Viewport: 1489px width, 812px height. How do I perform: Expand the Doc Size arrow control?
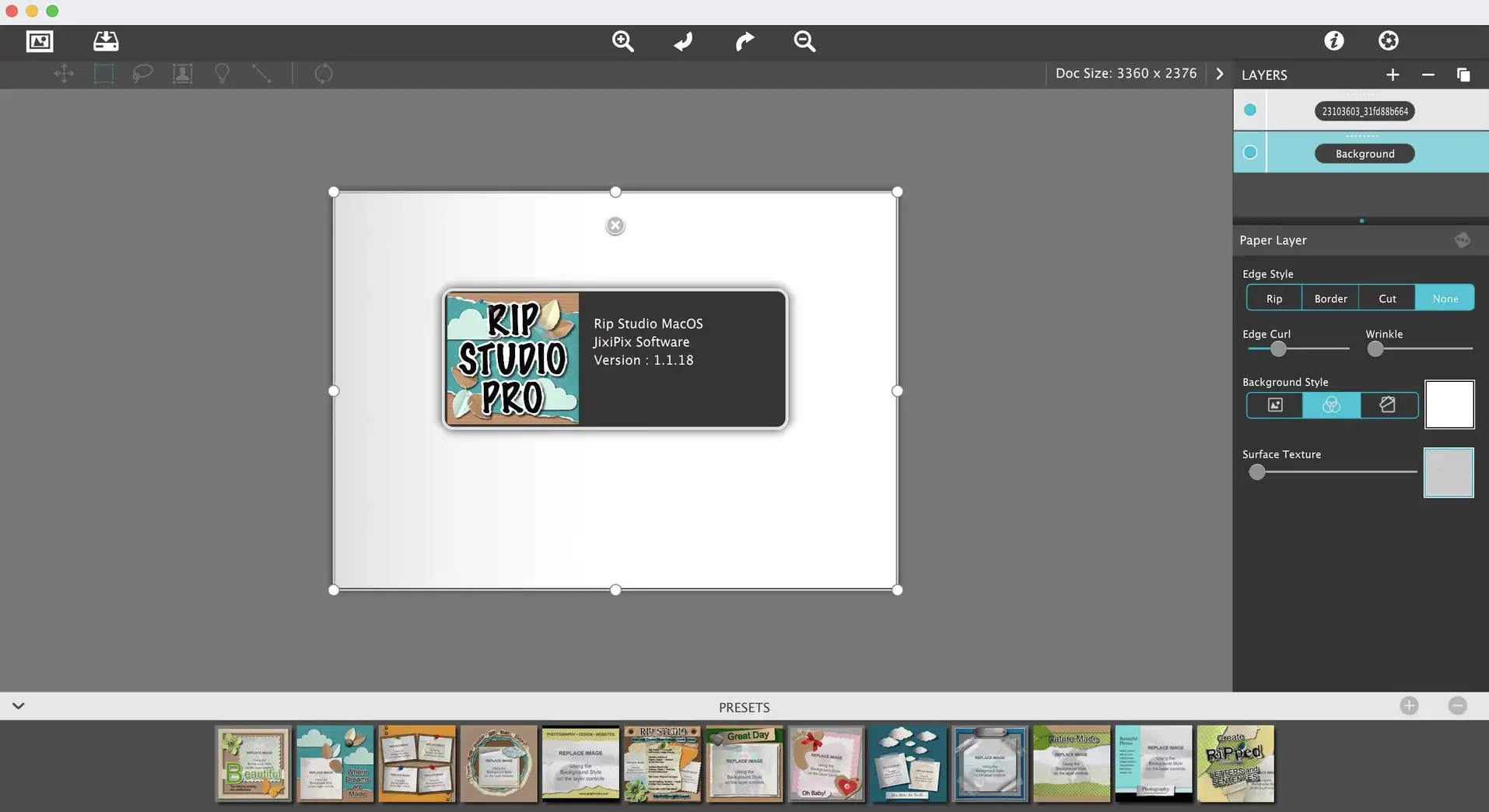pos(1218,73)
